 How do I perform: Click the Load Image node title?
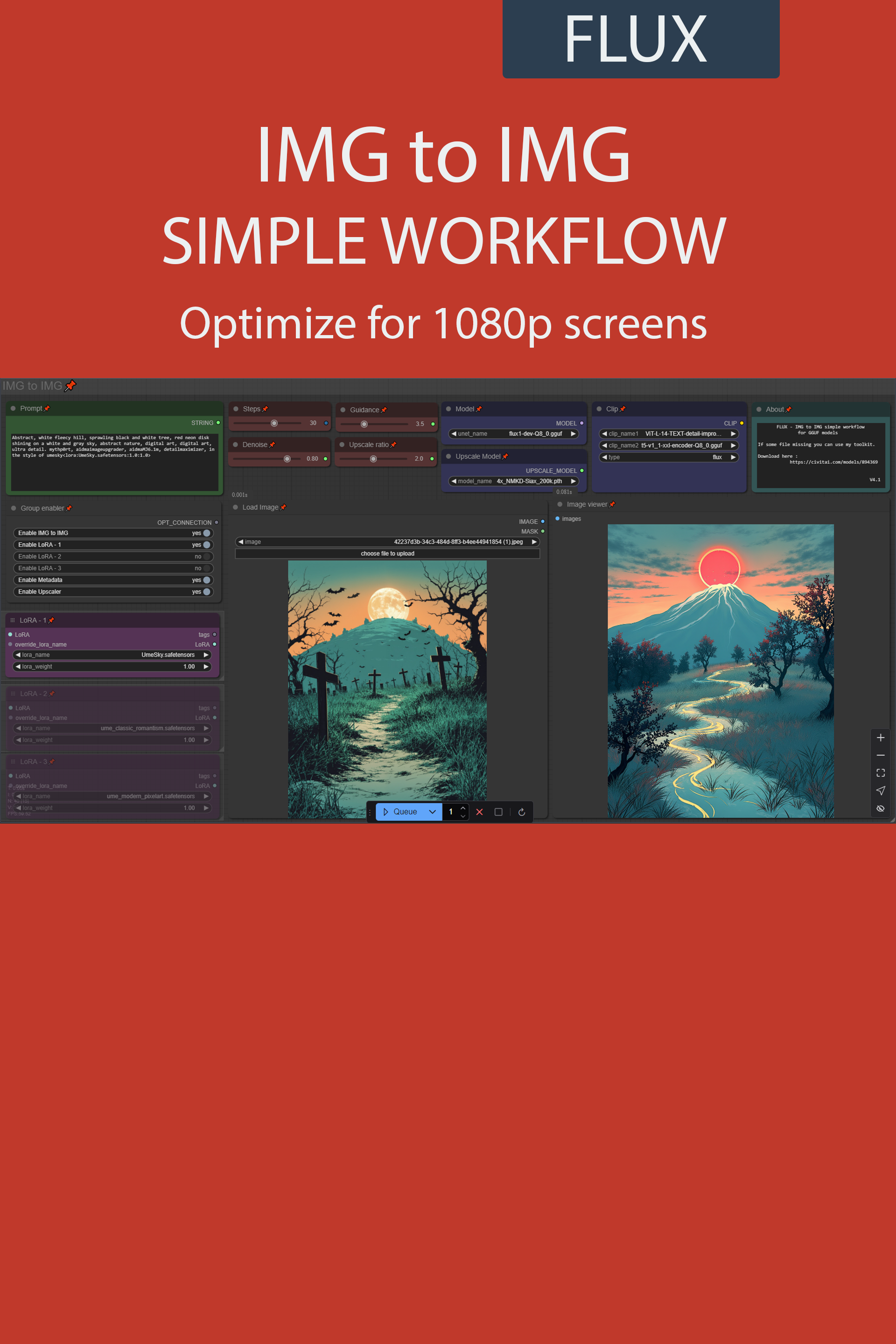[260, 507]
